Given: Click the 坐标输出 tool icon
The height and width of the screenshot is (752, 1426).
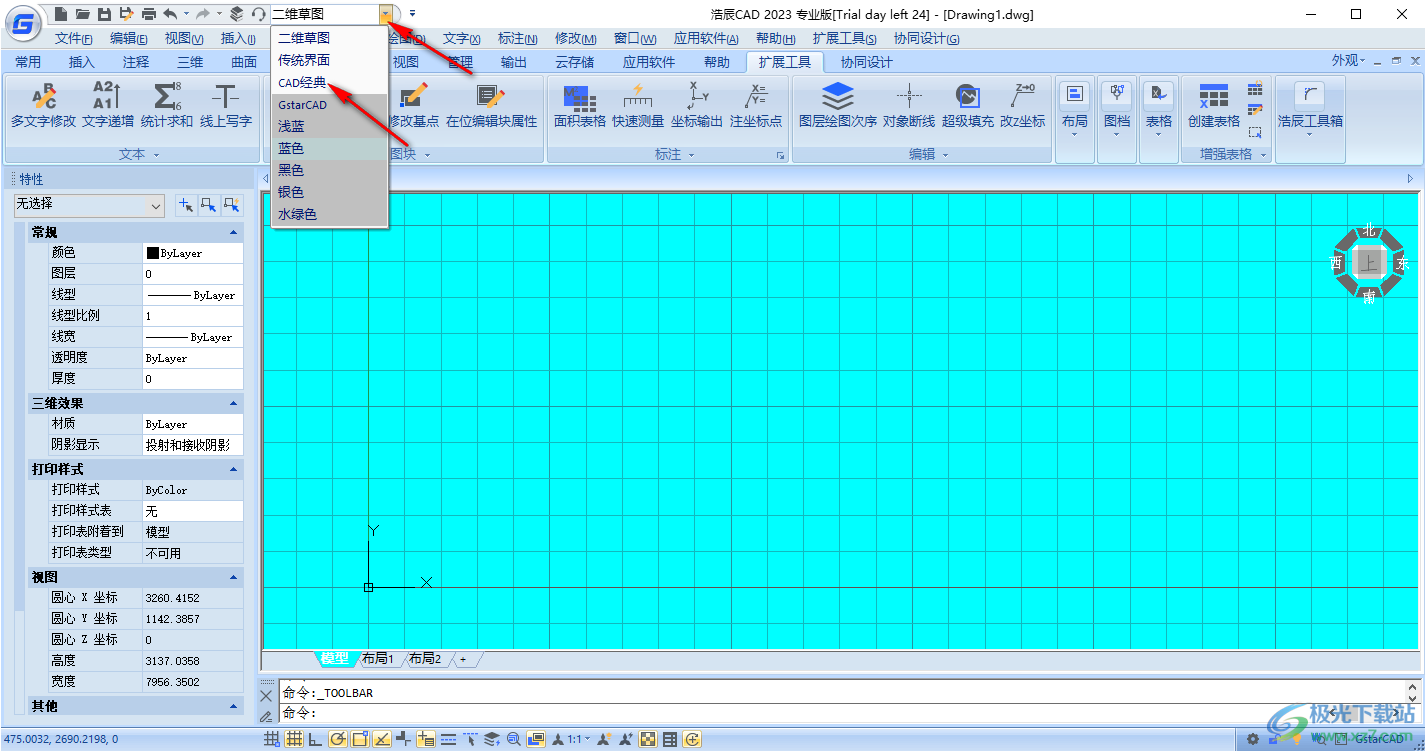Looking at the screenshot, I should click(x=697, y=96).
